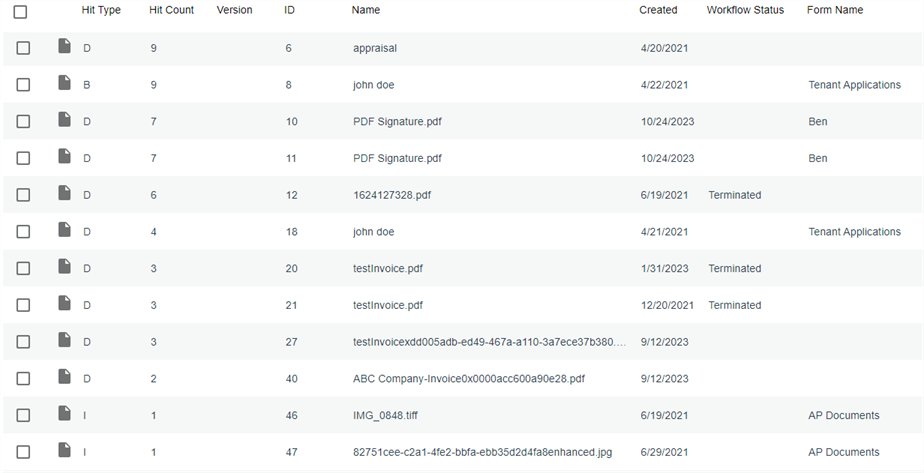Check box for testInvoice.pdf ID 20
This screenshot has width=924, height=473.
(23, 268)
